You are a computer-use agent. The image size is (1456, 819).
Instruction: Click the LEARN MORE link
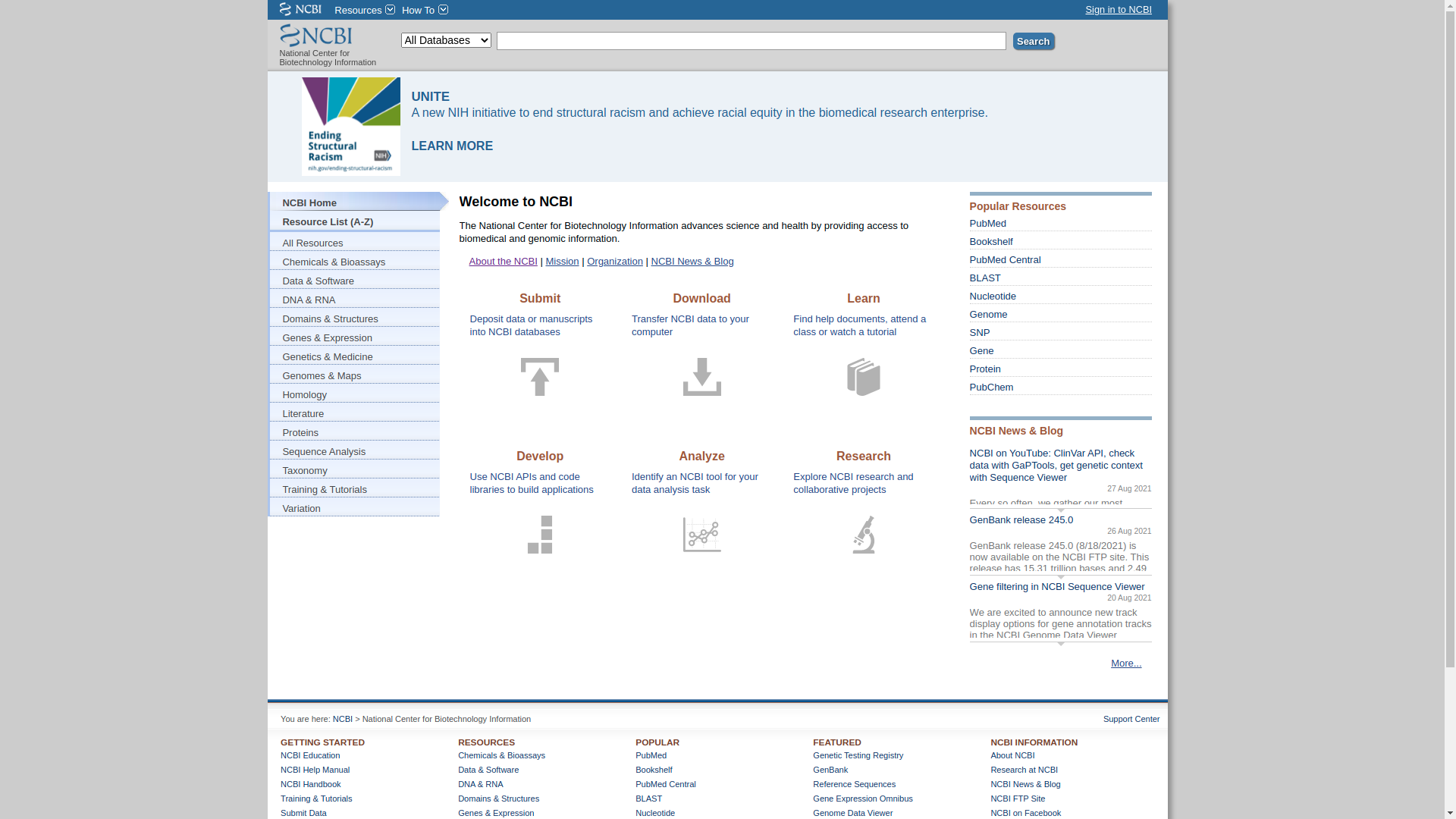pyautogui.click(x=452, y=146)
